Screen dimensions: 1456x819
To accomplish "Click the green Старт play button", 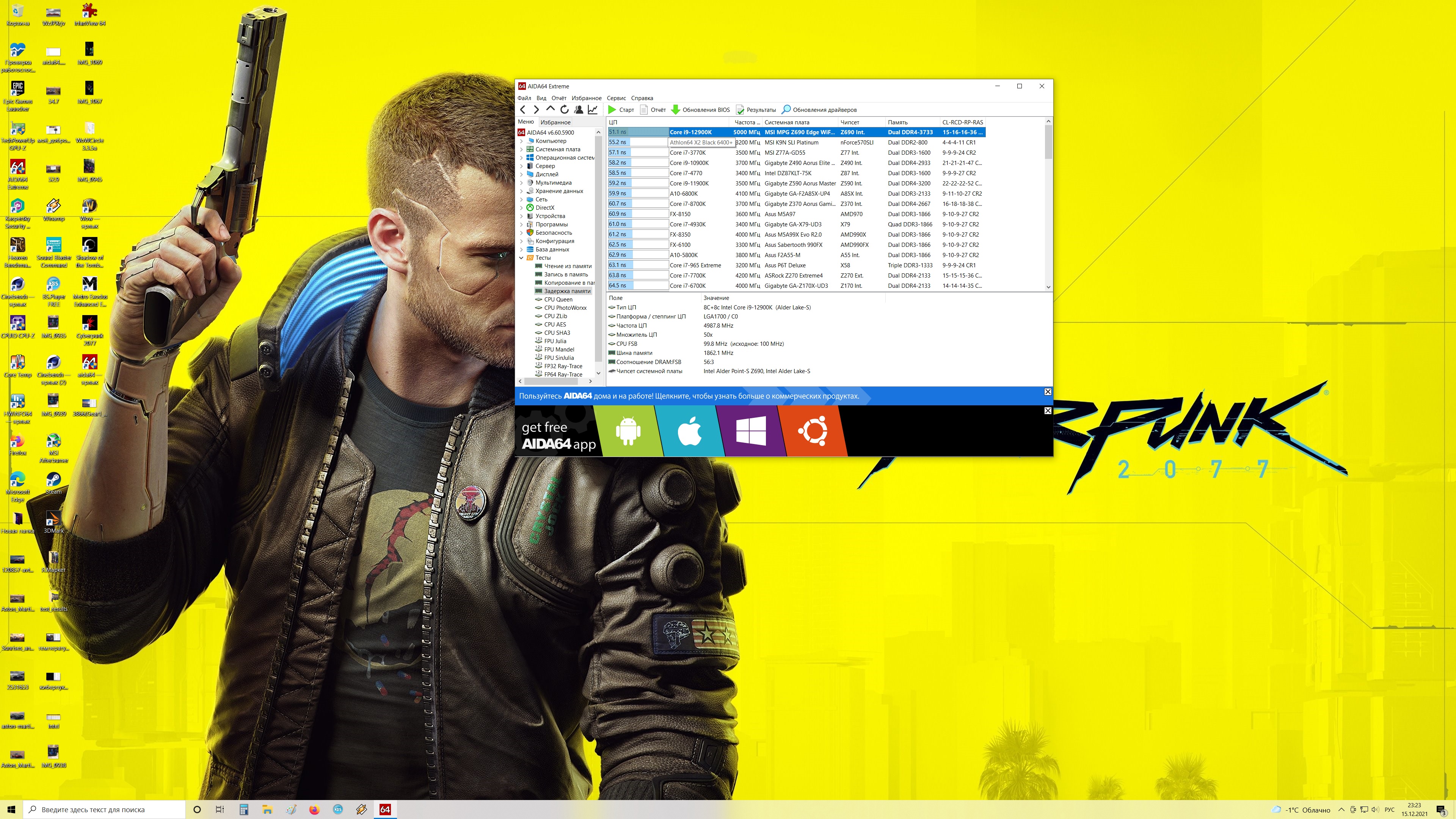I will click(x=612, y=110).
